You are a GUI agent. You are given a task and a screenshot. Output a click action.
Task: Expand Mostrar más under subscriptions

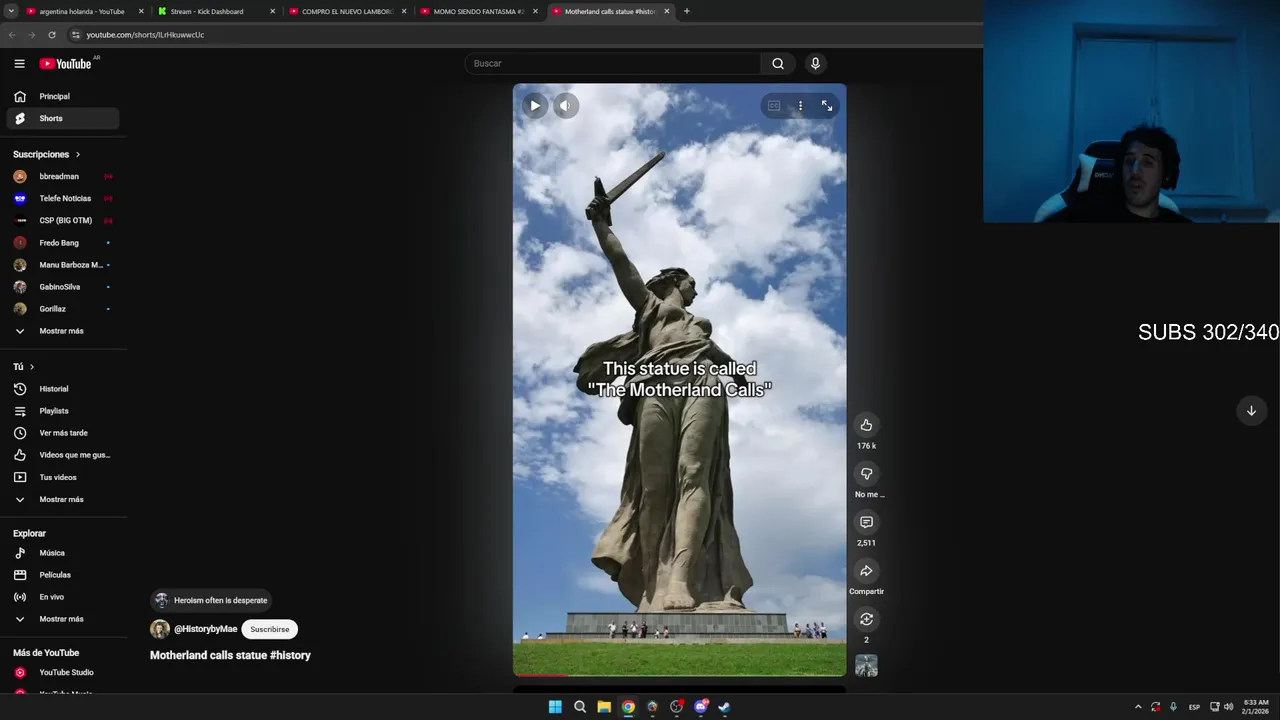[x=63, y=331]
